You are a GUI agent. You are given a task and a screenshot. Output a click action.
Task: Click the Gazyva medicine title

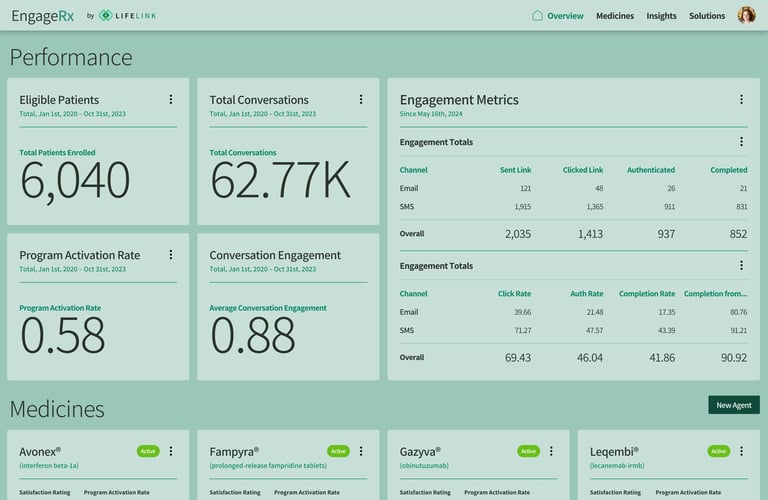420,452
